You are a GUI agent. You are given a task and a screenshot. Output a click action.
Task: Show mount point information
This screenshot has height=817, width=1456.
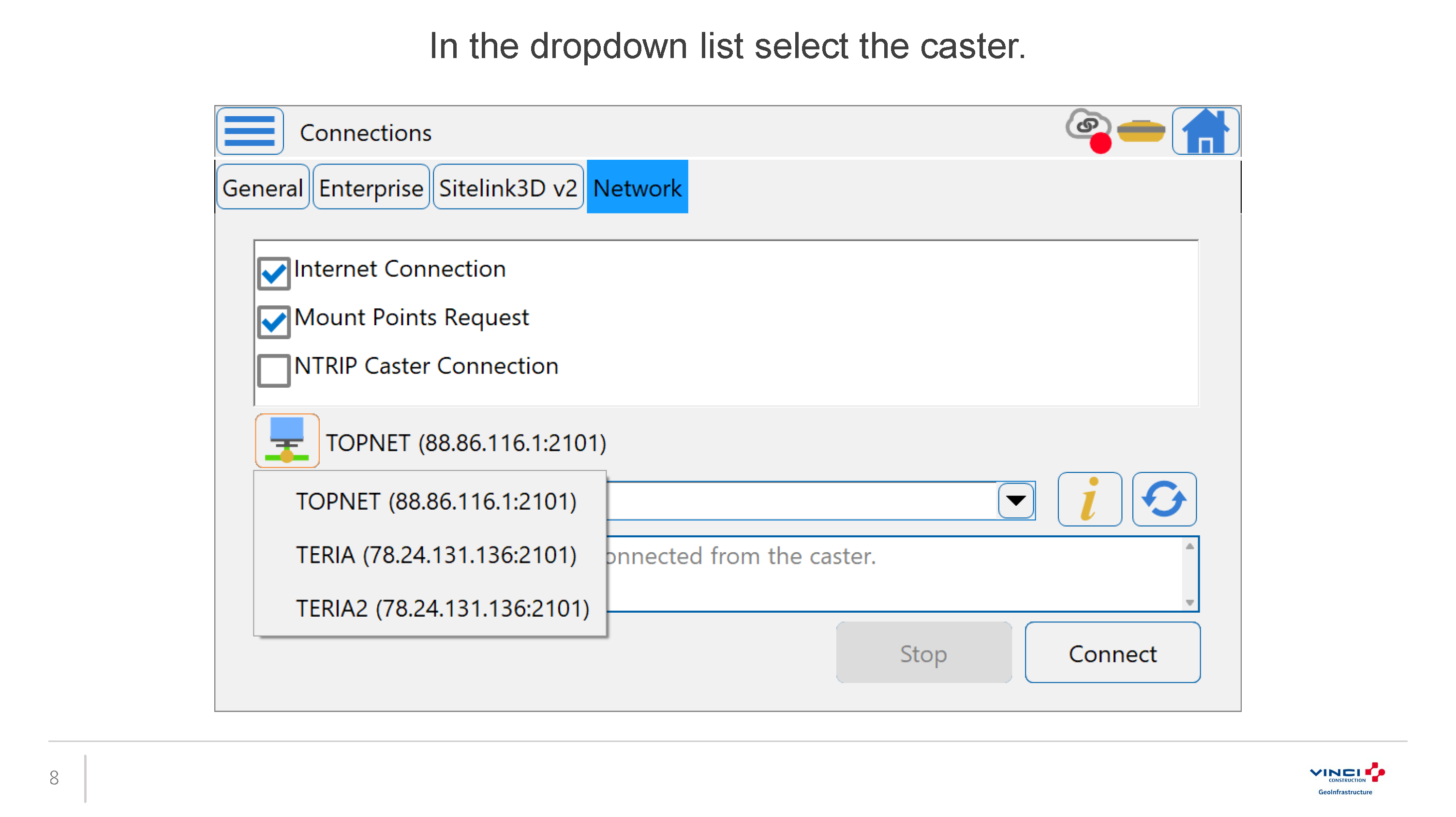[x=1090, y=499]
